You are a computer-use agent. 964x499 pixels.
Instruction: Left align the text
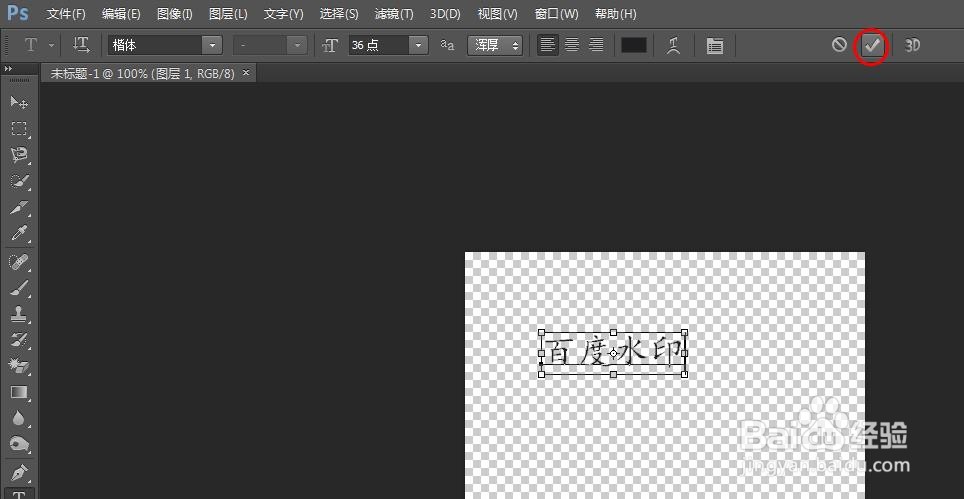548,45
